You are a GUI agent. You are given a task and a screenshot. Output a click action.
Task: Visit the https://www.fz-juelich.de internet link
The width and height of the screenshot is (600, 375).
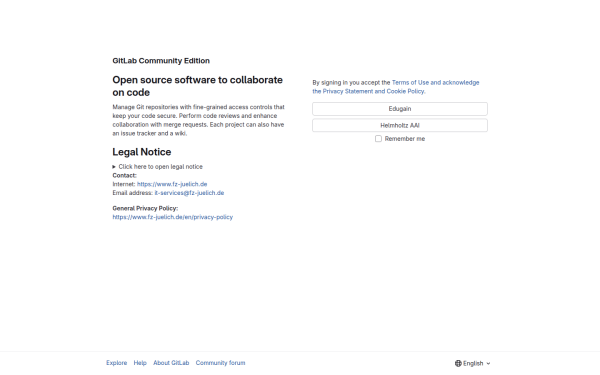(172, 184)
